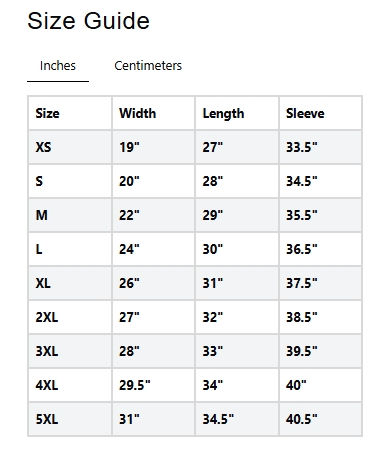Click the Size Guide heading
Viewport: 391px width, 462px height.
88,21
